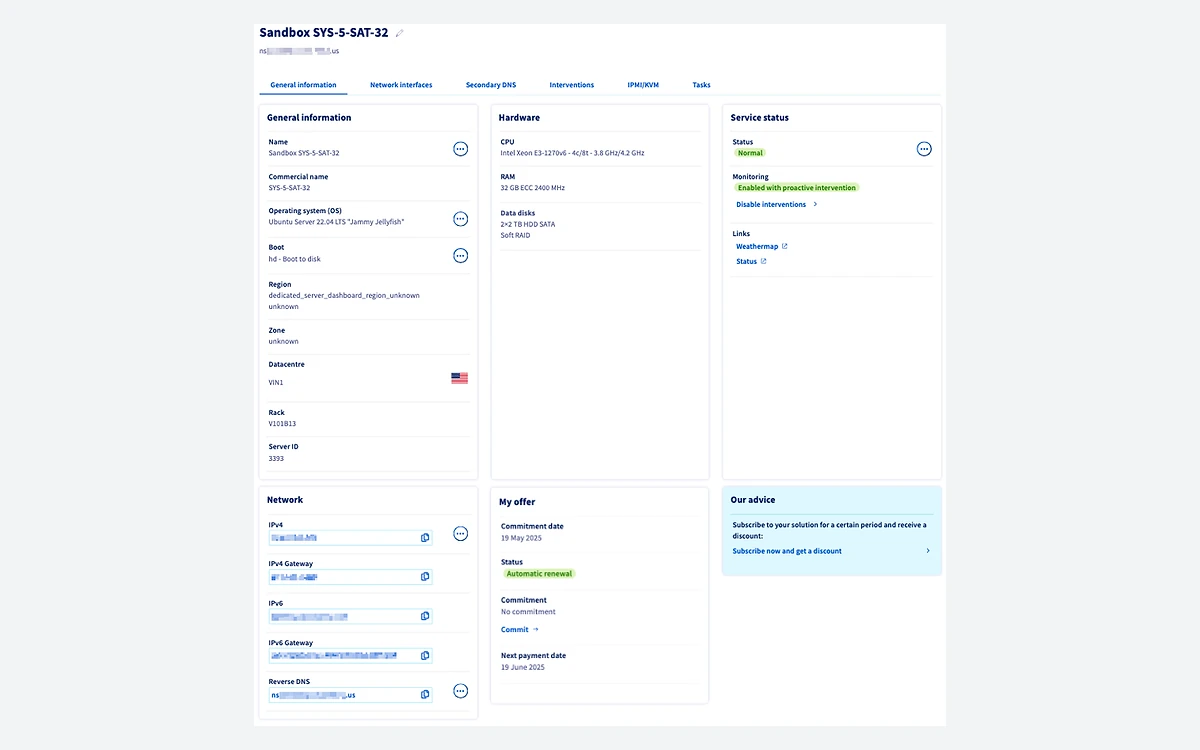The width and height of the screenshot is (1200, 750).
Task: Open the actions menu for Operating system
Action: (460, 219)
